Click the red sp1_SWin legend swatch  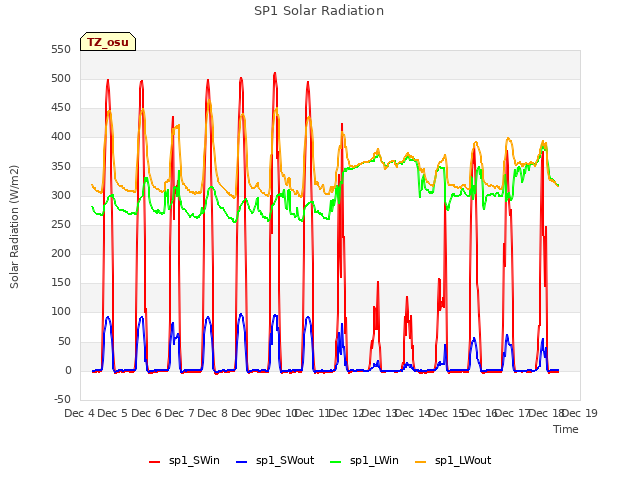pos(155,462)
